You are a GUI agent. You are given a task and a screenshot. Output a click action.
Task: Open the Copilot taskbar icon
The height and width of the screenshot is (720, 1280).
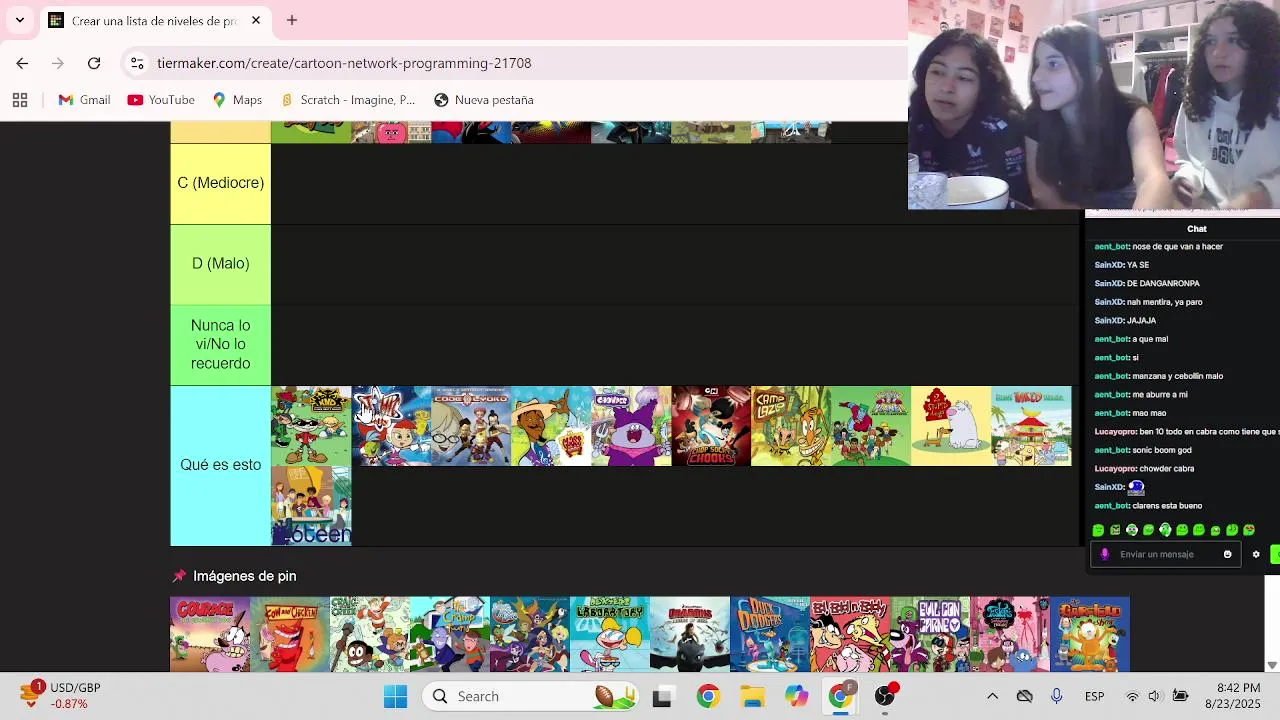(797, 697)
